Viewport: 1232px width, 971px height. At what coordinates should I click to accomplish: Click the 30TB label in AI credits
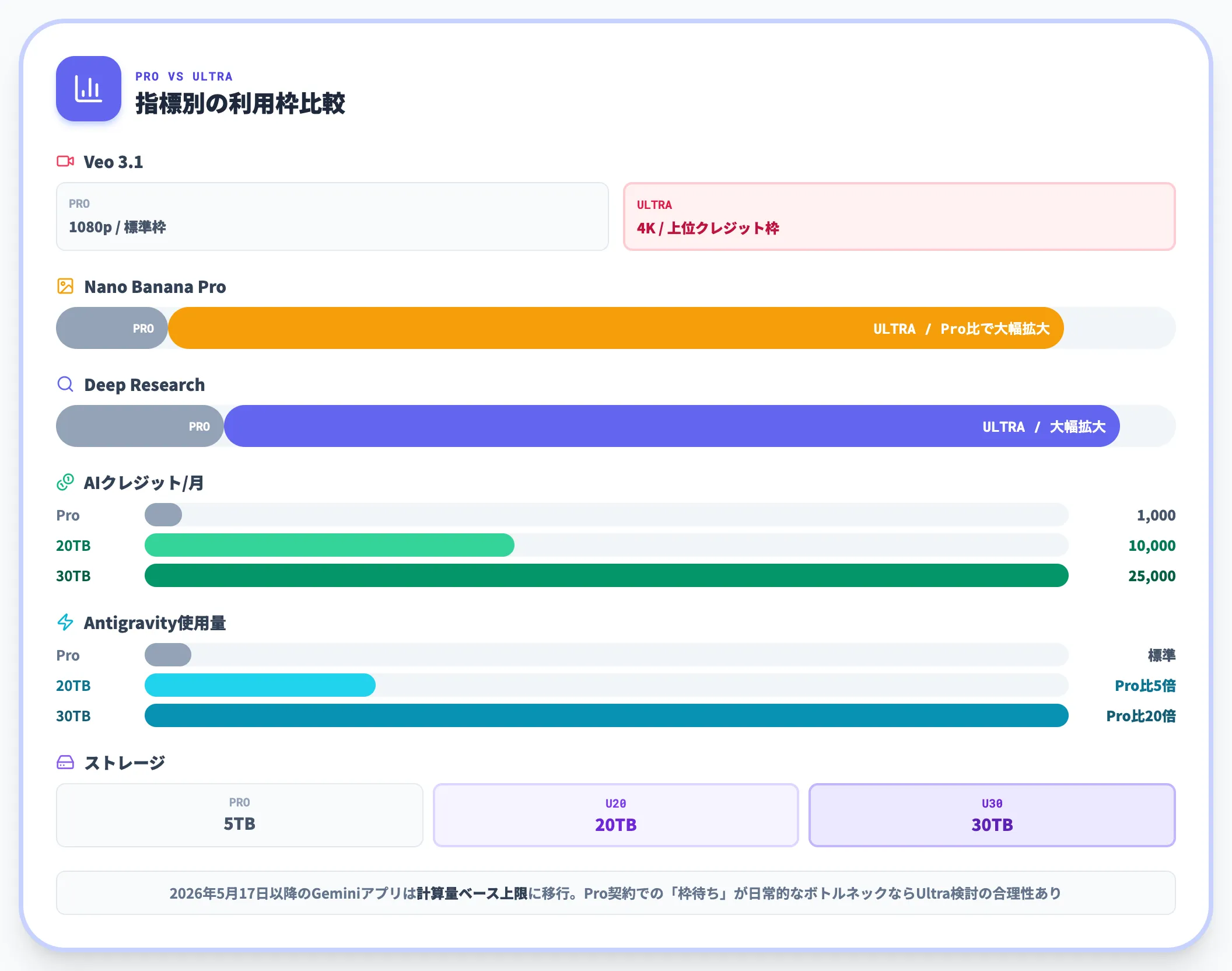click(73, 575)
